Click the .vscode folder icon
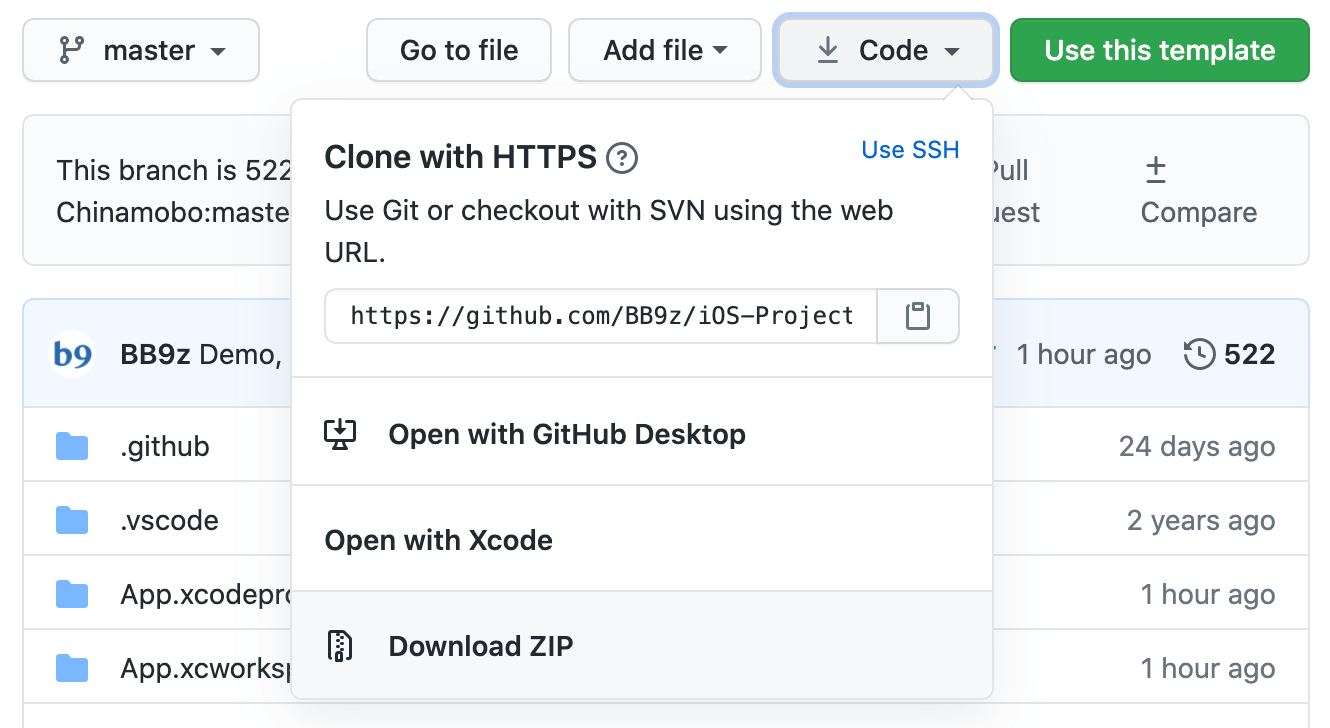This screenshot has height=728, width=1330. 72,520
